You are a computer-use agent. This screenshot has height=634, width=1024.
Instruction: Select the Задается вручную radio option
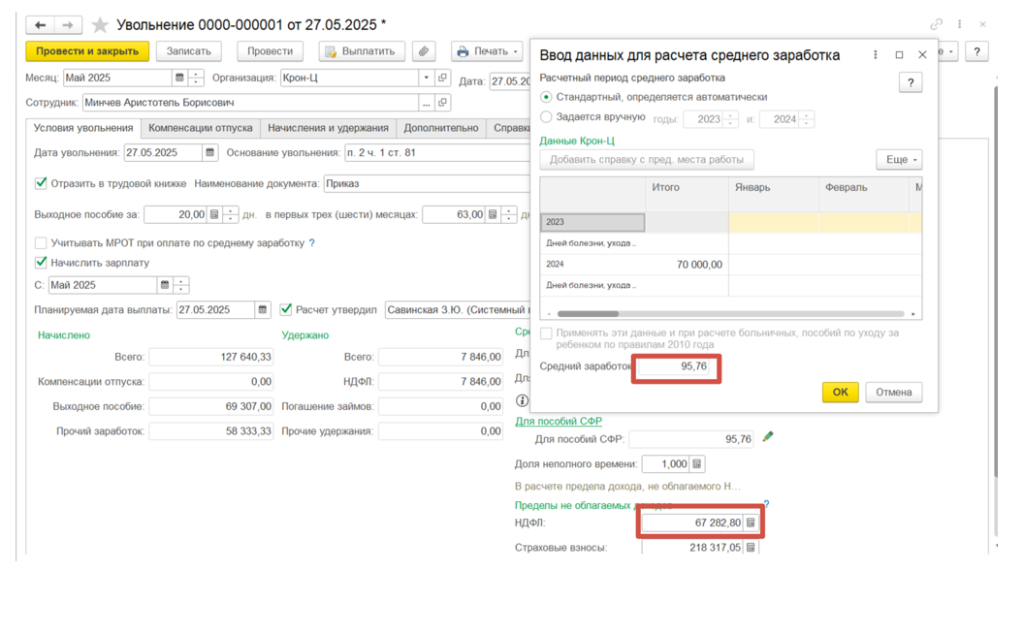pos(546,117)
